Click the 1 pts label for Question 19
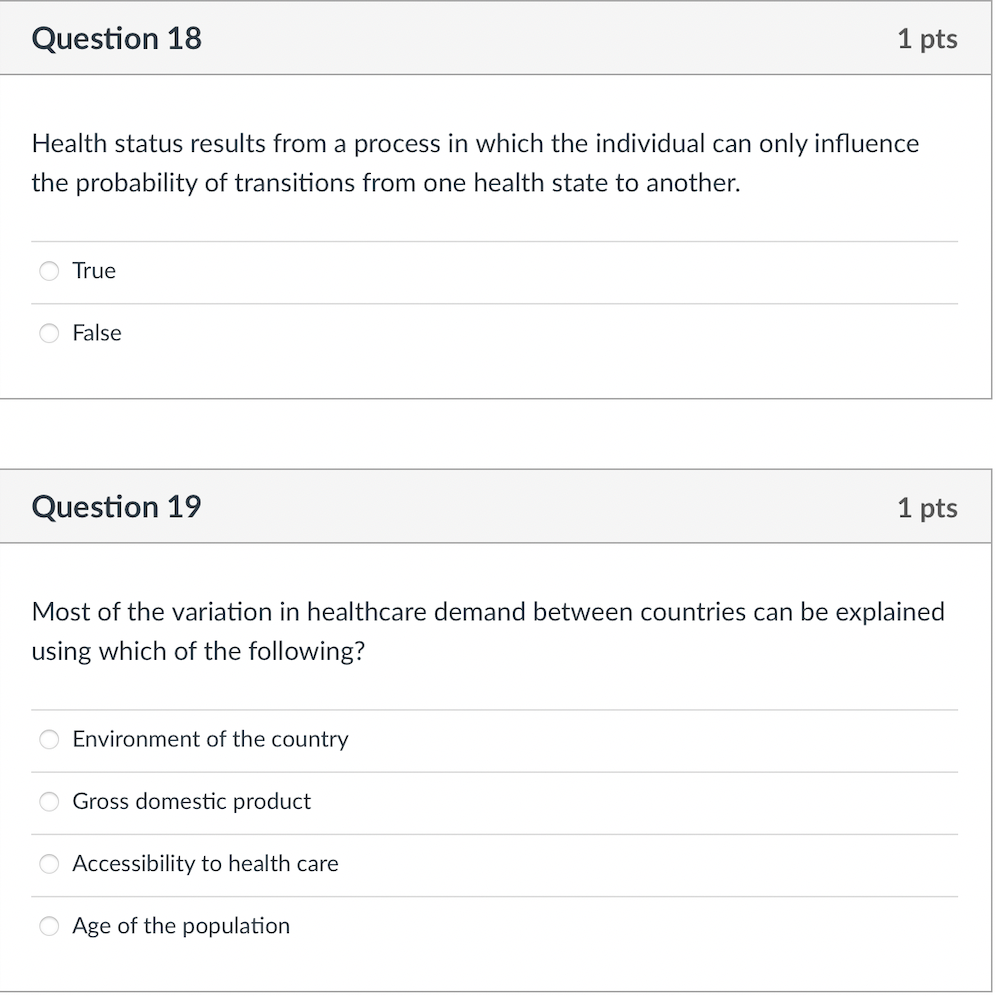Viewport: 996px width, 996px height. (x=928, y=507)
